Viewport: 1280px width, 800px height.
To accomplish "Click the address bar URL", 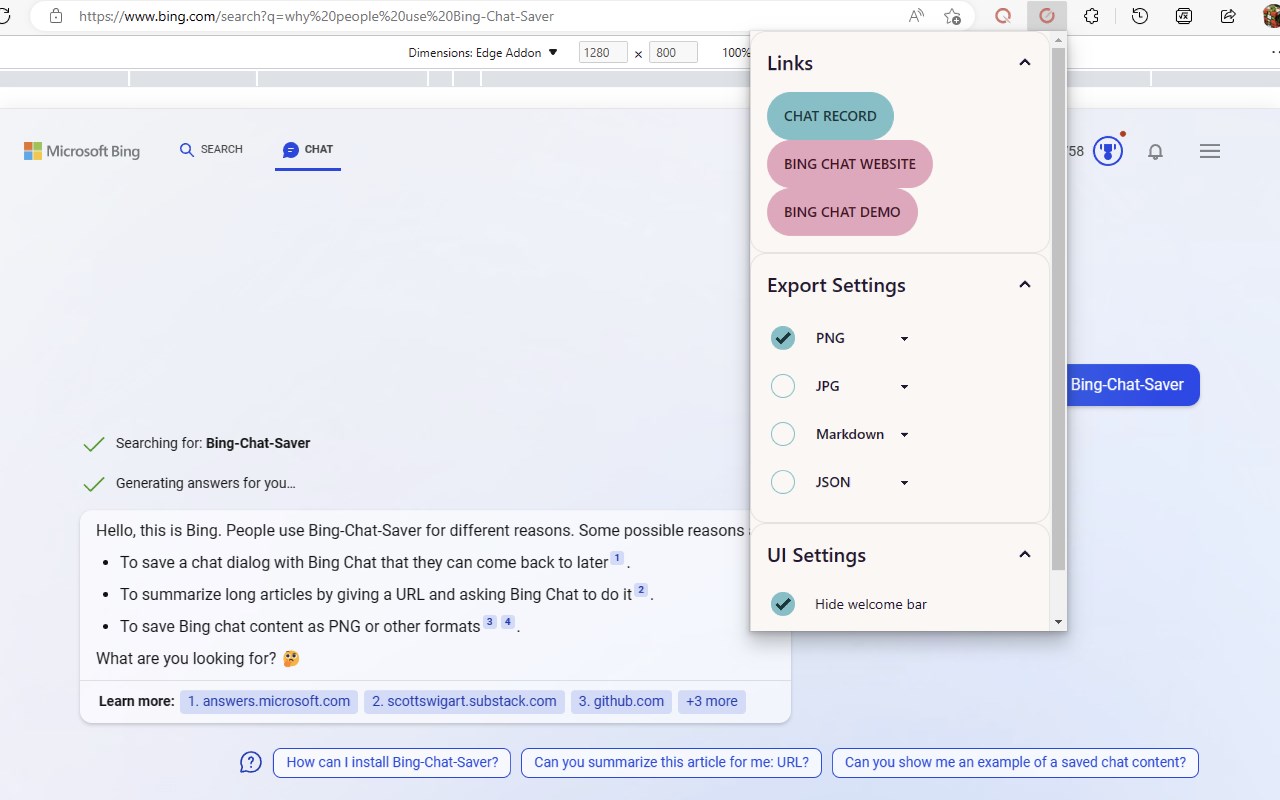I will click(316, 16).
